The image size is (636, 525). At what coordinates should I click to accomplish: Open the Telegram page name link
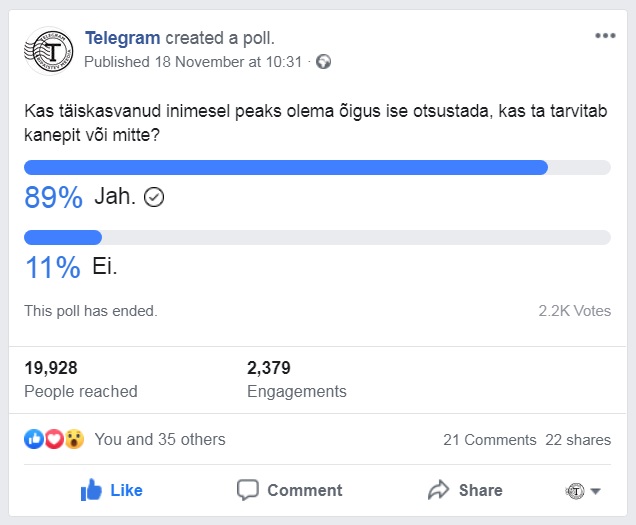click(122, 38)
